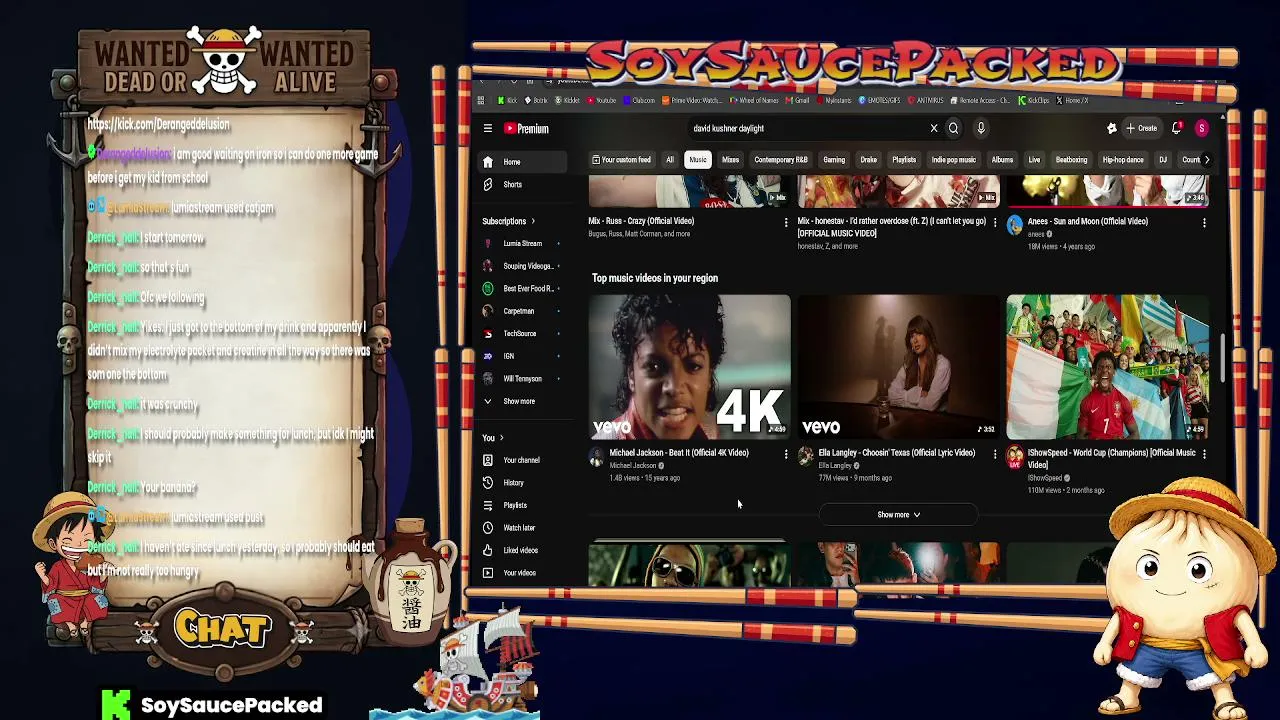Image resolution: width=1280 pixels, height=720 pixels.
Task: Open the icon left of Create
Action: (x=1112, y=128)
